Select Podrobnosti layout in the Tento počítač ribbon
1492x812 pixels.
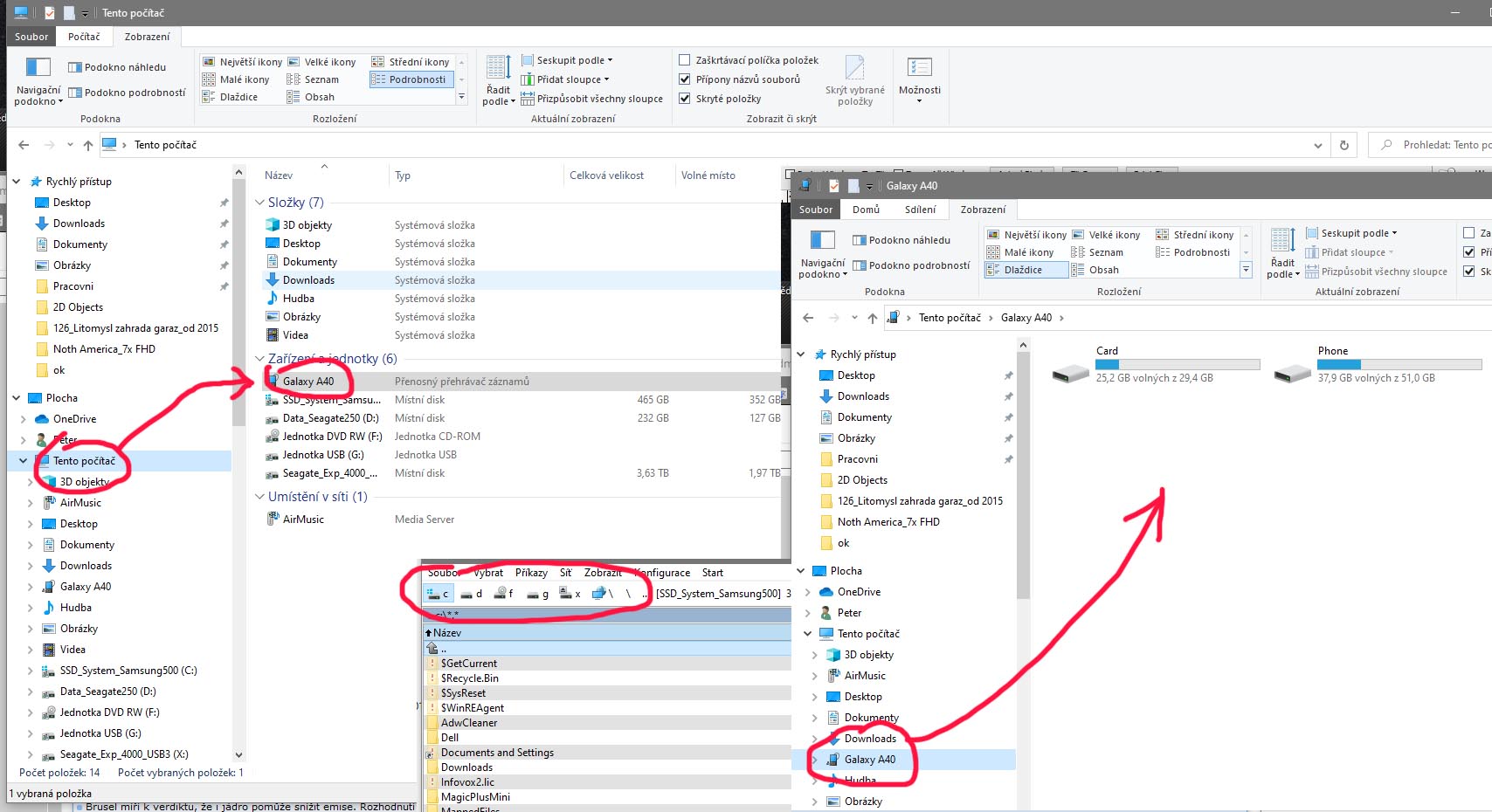point(411,79)
